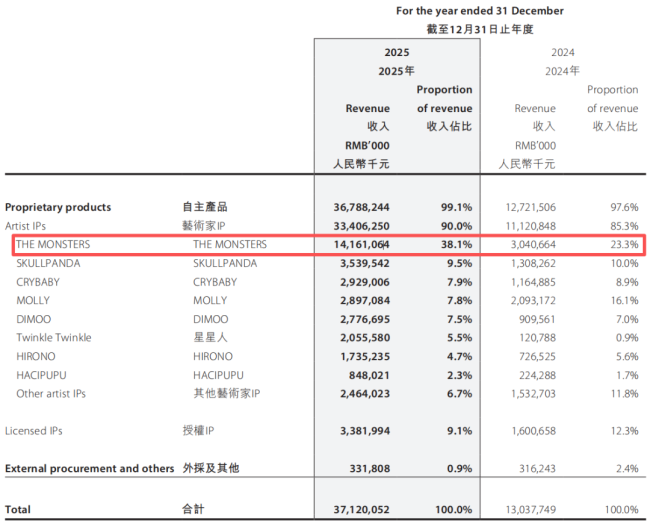The image size is (650, 521).
Task: Select Licensed IPs 2025 revenue 3,381,994
Action: [365, 431]
